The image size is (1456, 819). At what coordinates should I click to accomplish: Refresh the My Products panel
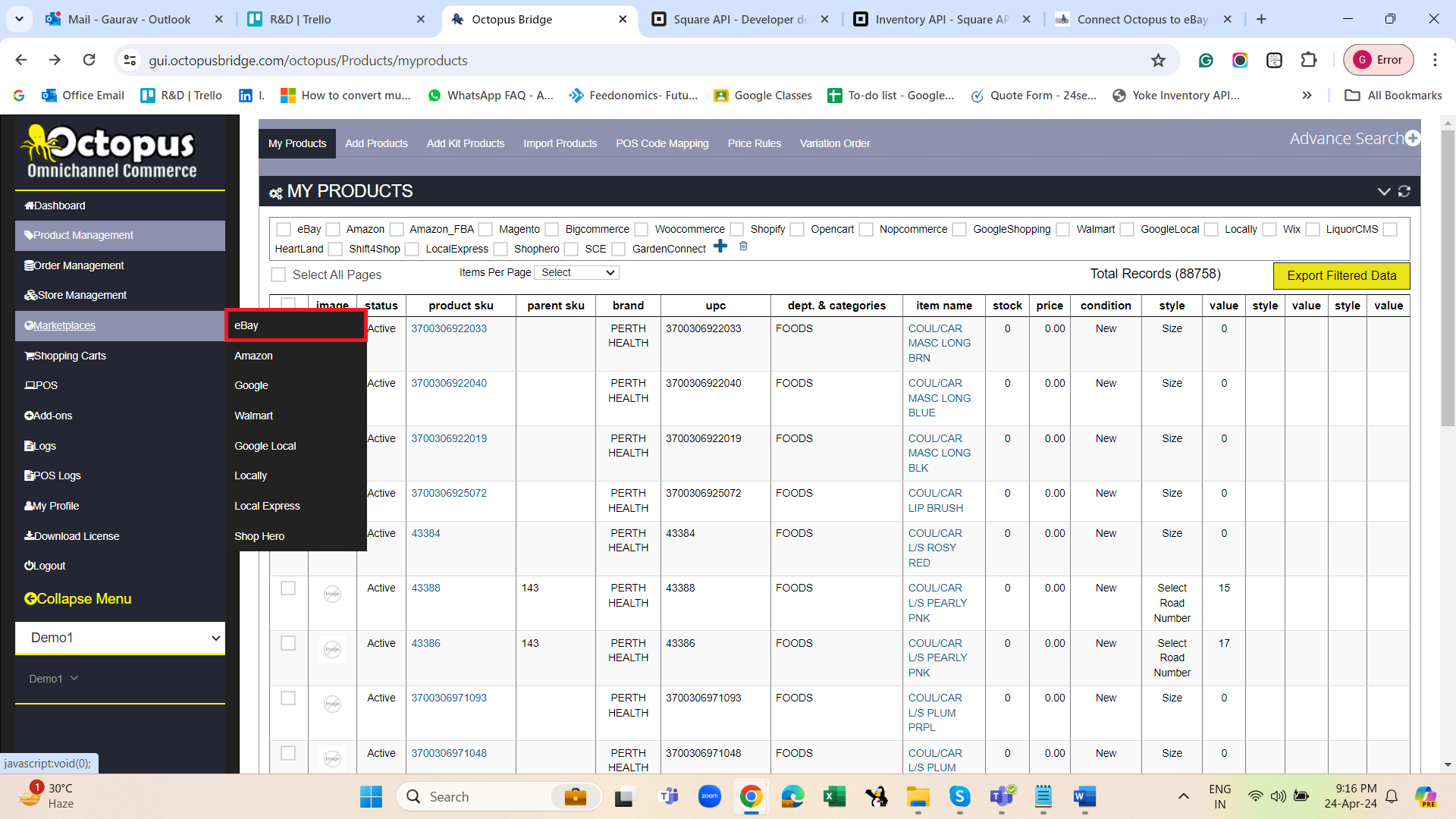point(1404,191)
